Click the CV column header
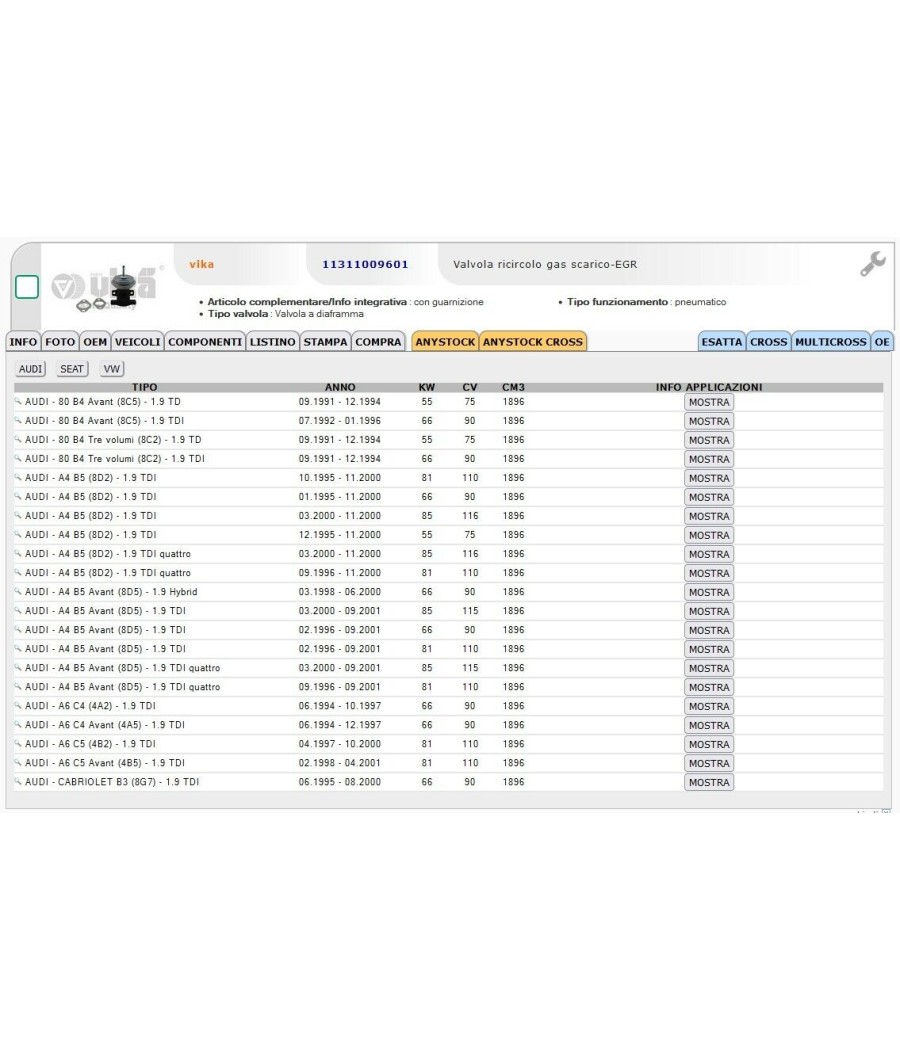The width and height of the screenshot is (900, 1050). (470, 387)
